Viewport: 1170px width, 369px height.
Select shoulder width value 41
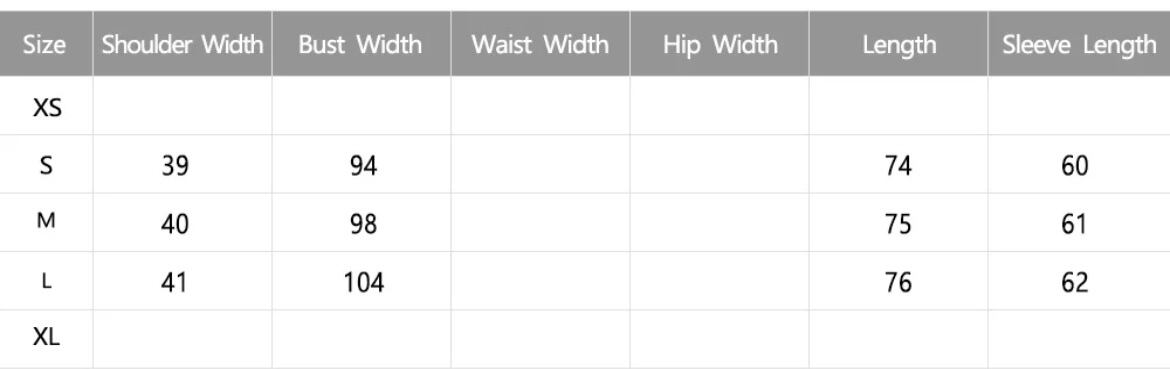[174, 283]
